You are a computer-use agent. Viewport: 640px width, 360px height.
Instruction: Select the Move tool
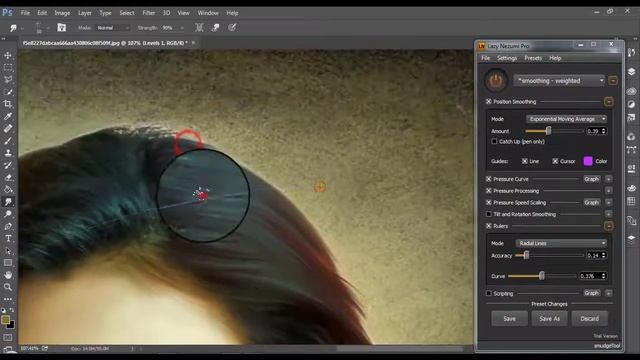[x=8, y=55]
